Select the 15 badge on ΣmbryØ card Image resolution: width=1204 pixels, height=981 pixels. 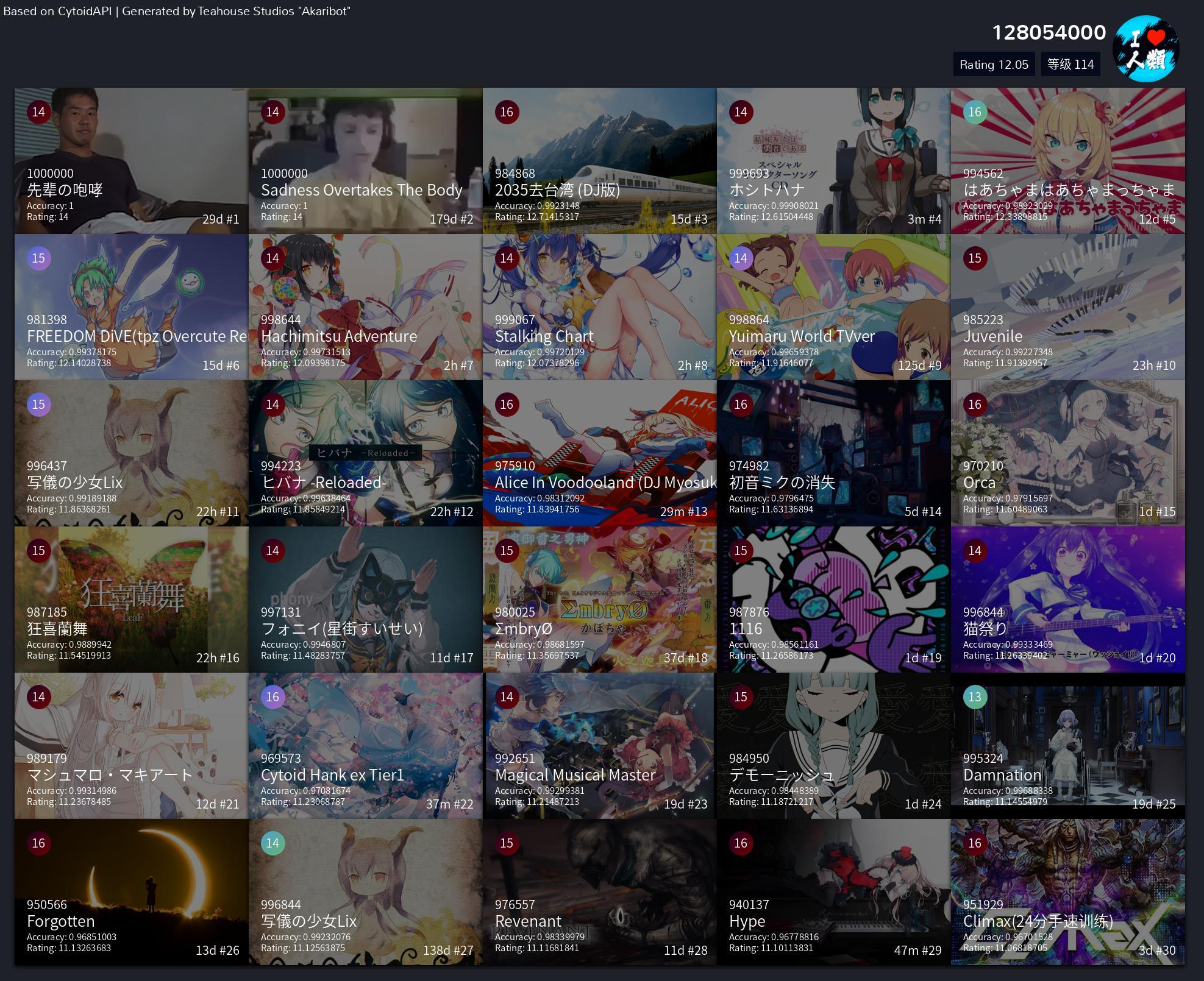click(x=507, y=551)
